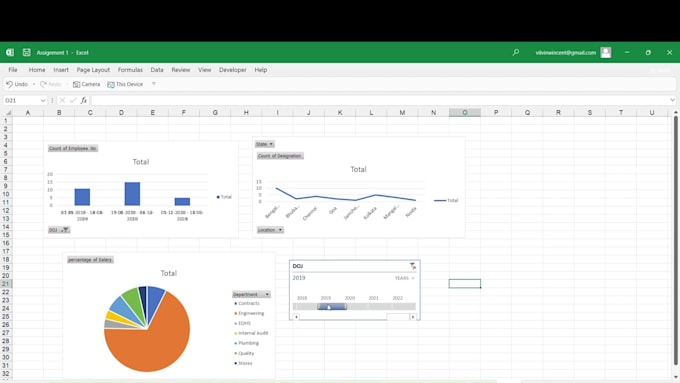Click the enter checkmark in formula bar
The width and height of the screenshot is (680, 383).
[73, 100]
